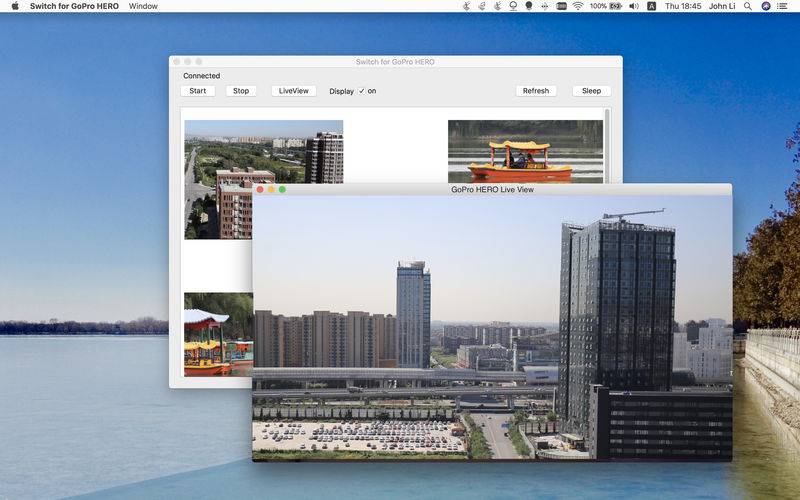Click the Refresh button
Screen dimensions: 800x500
pyautogui.click(x=536, y=91)
